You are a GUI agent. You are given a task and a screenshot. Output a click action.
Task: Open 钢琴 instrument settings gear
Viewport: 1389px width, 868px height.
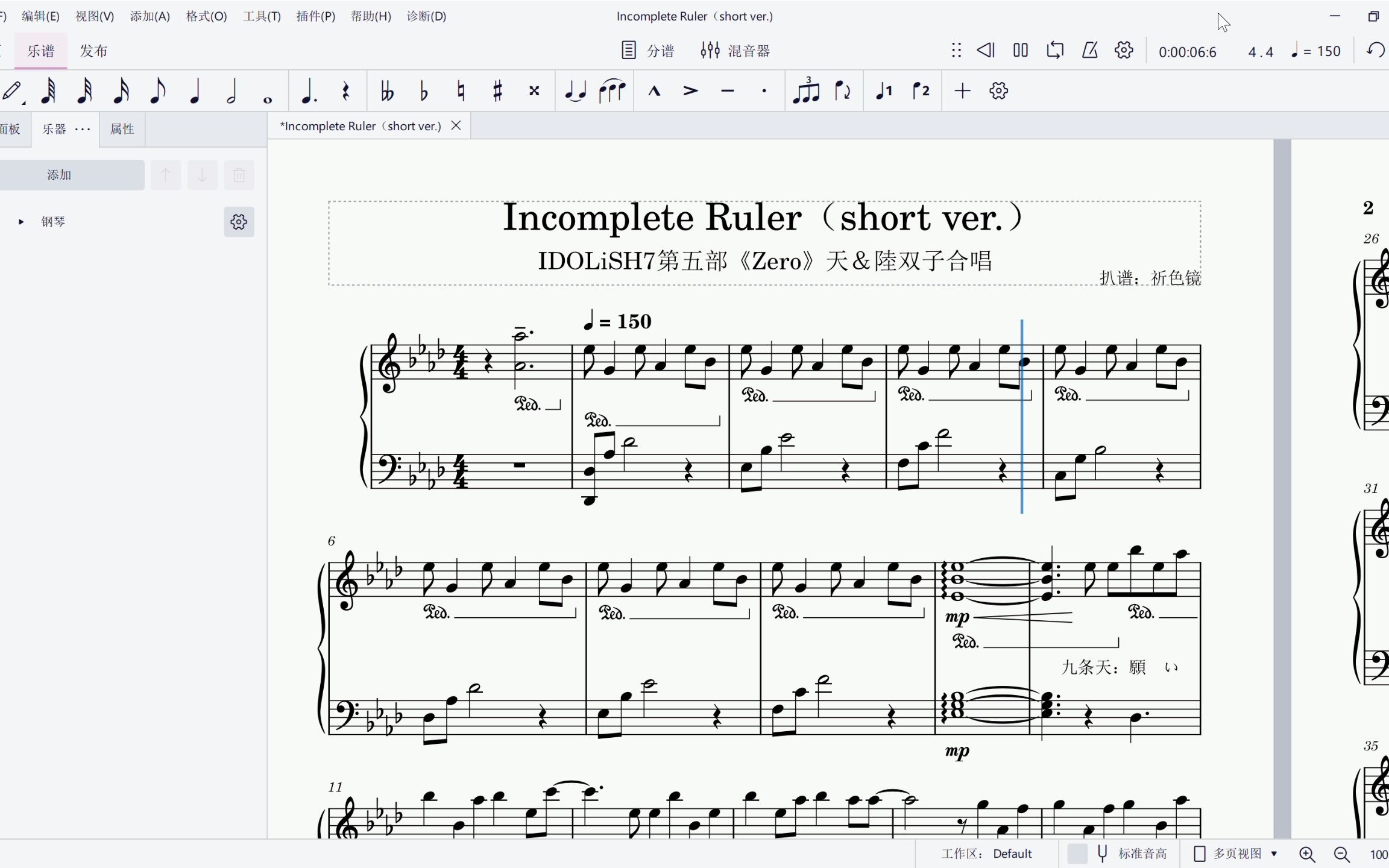click(239, 222)
